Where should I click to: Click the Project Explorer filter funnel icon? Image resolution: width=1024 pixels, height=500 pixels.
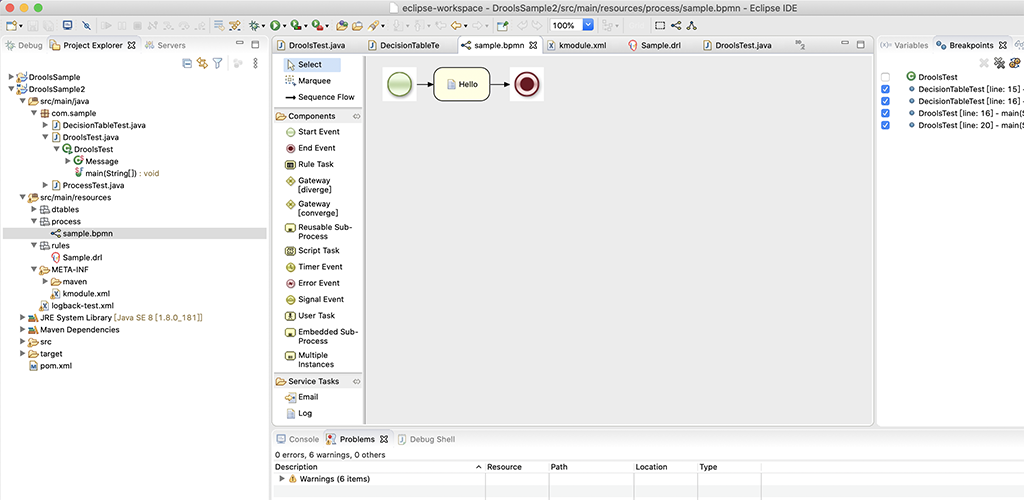(217, 63)
